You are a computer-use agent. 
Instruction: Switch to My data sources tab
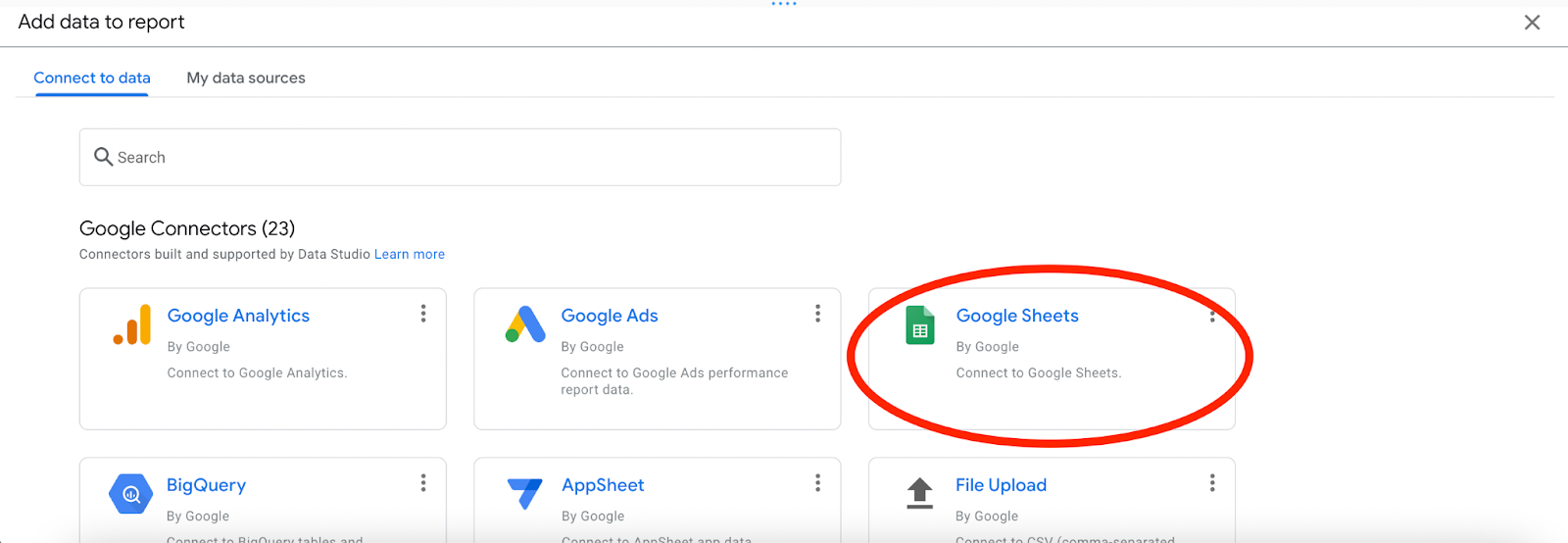pyautogui.click(x=246, y=77)
